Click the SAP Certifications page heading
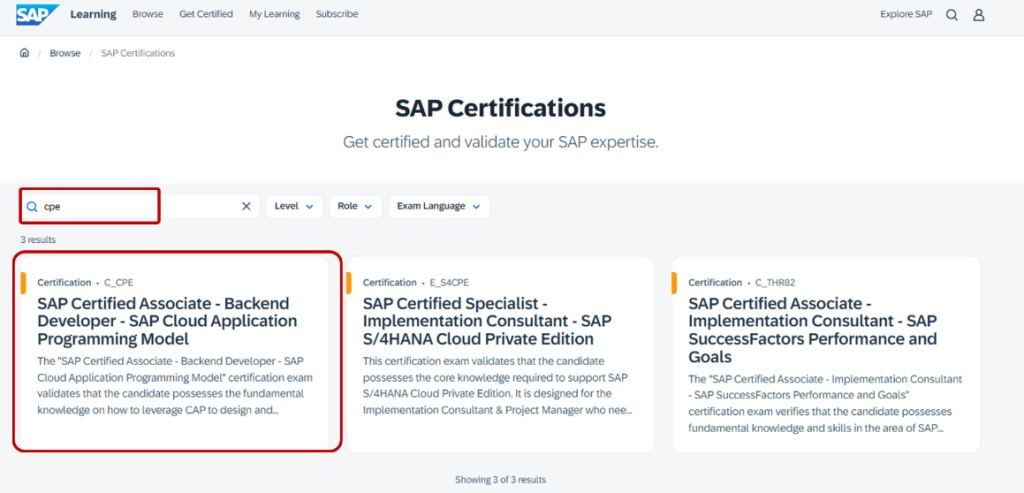 [x=500, y=108]
